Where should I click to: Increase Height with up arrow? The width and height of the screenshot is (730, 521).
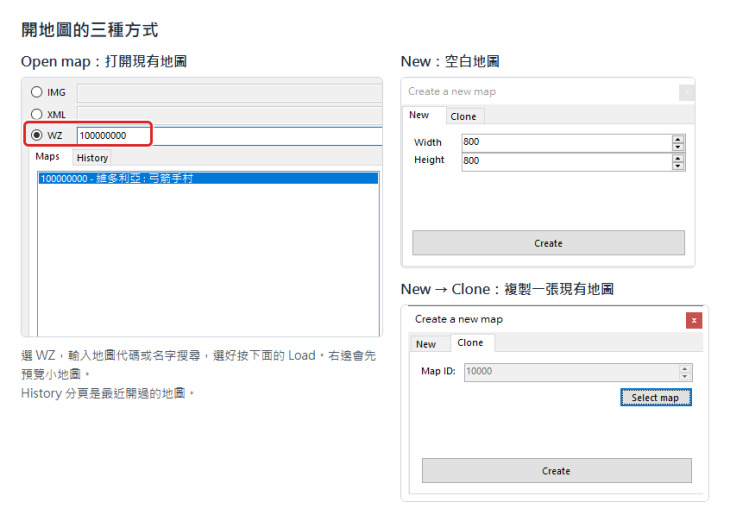tap(678, 158)
